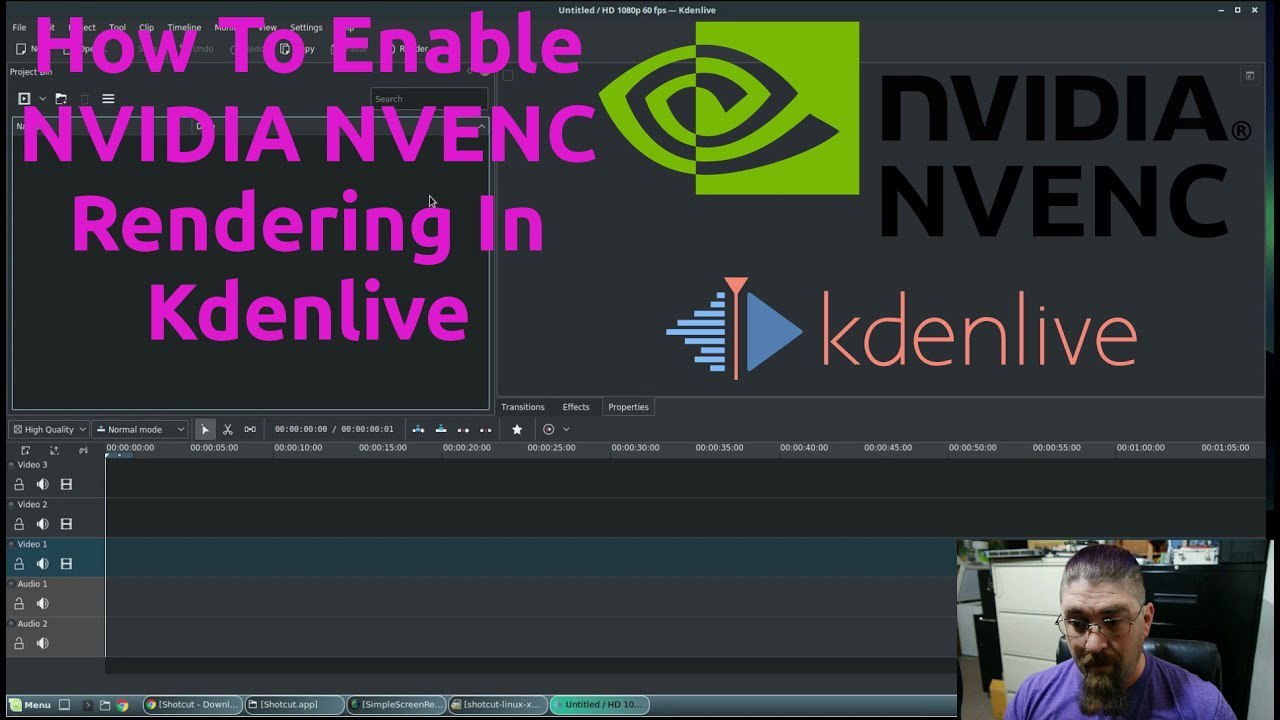The image size is (1280, 720).
Task: Click third icon above Video 3 header
Action: [83, 450]
